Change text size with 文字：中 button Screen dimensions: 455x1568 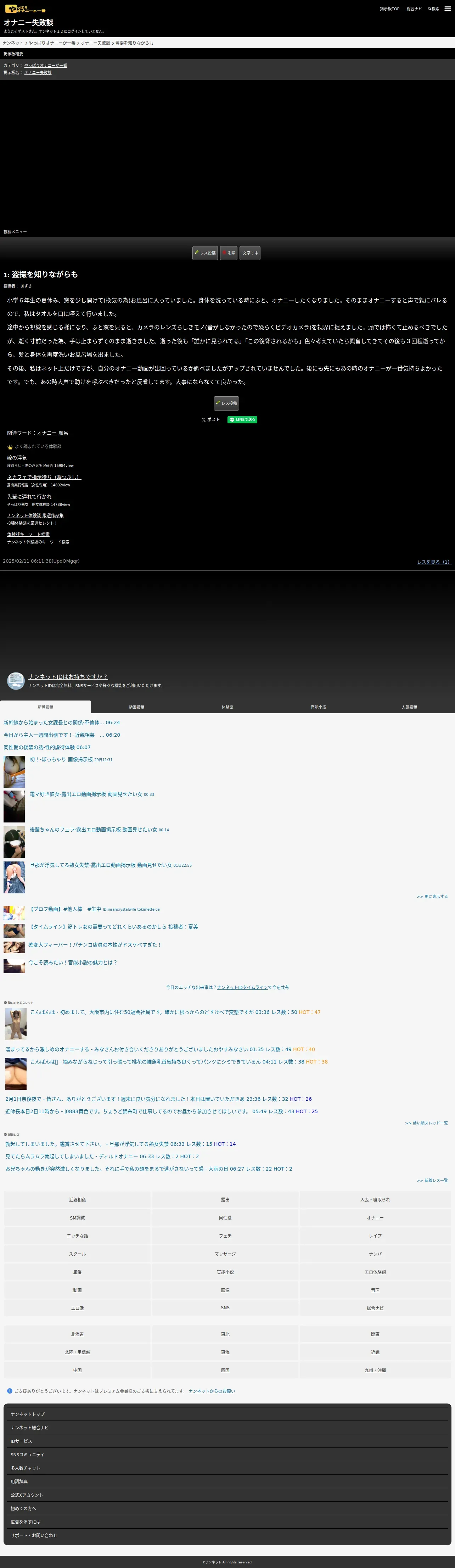click(x=250, y=253)
